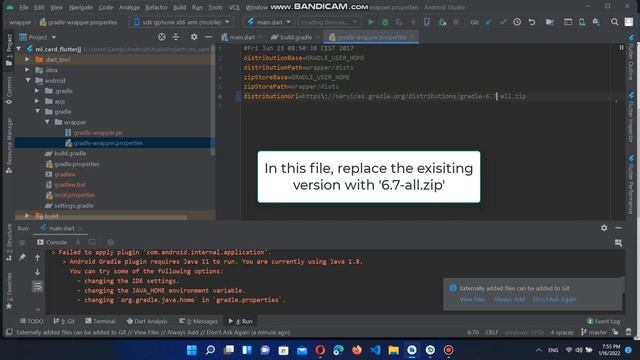The height and width of the screenshot is (360, 640).
Task: Click the locate target icon in Project panel
Action: (x=162, y=37)
